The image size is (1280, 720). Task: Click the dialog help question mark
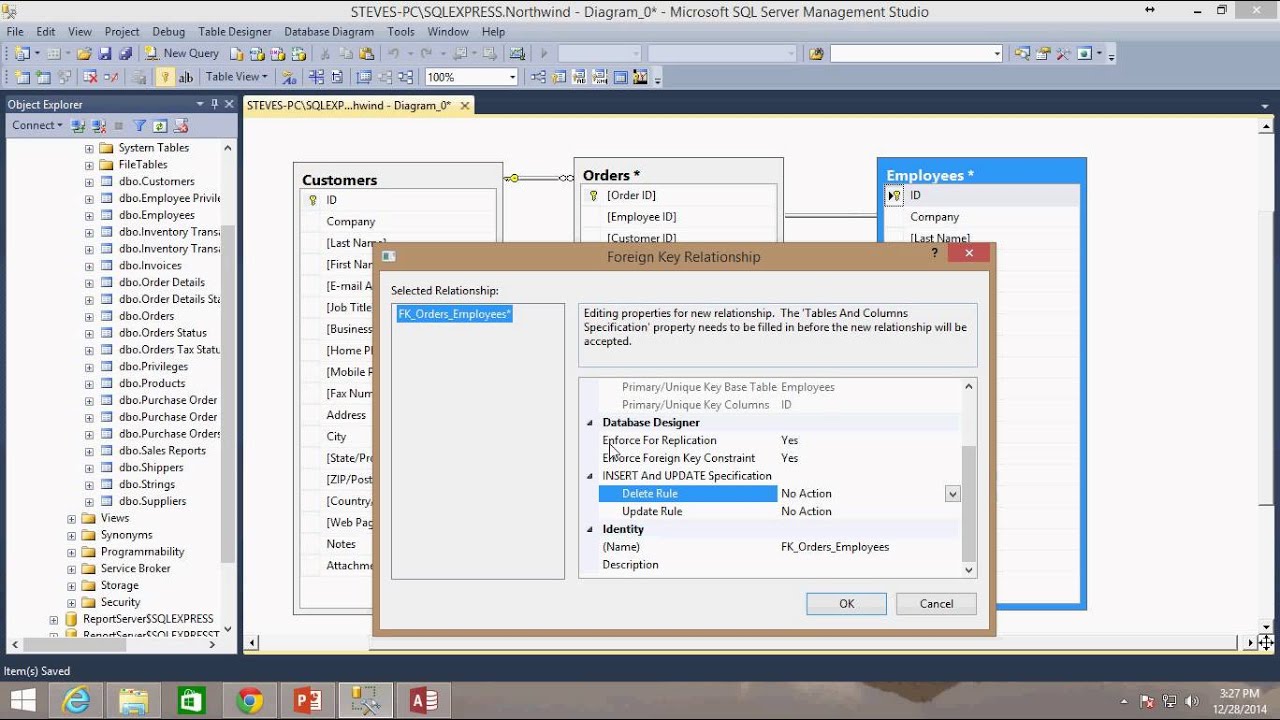(x=935, y=254)
